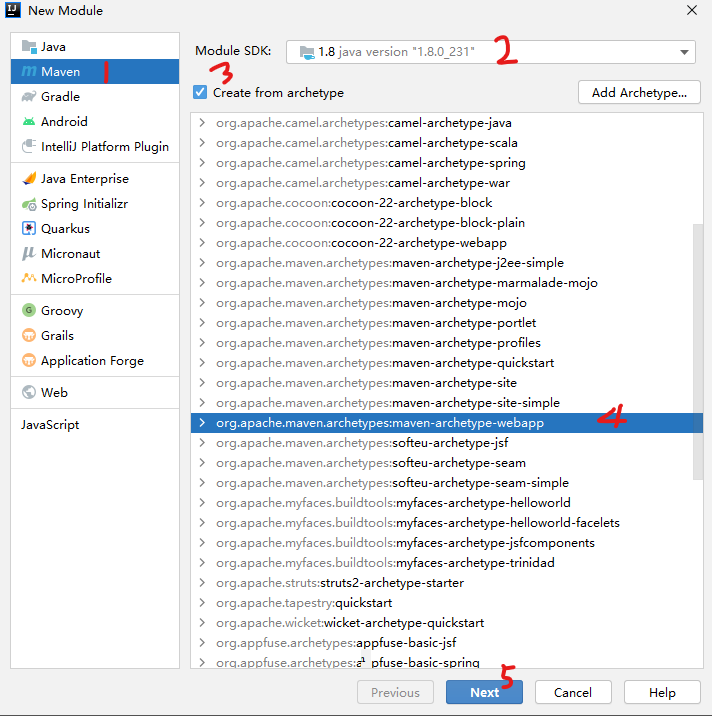Screen dimensions: 712x716
Task: Click the Spring Initializr leaf icon
Action: pos(29,204)
